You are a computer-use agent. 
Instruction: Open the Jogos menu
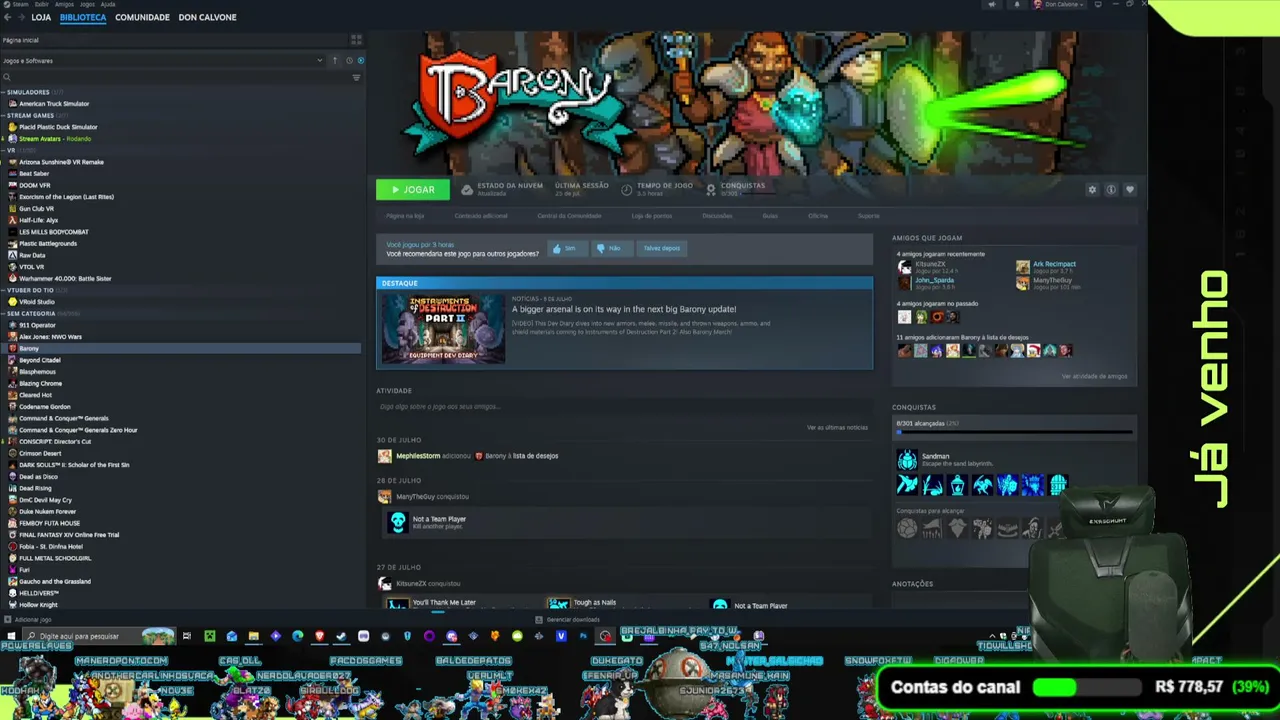click(x=86, y=4)
